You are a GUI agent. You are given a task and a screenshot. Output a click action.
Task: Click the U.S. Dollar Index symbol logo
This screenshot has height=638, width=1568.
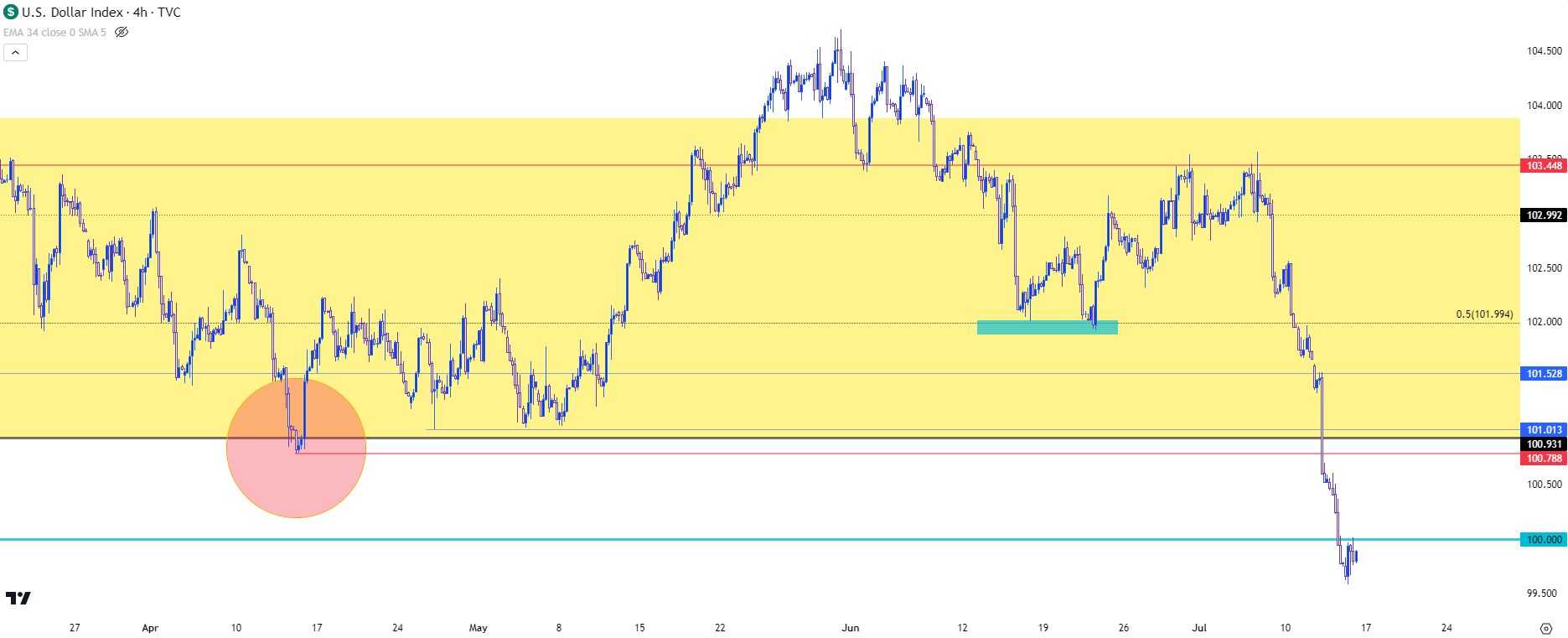click(x=11, y=12)
